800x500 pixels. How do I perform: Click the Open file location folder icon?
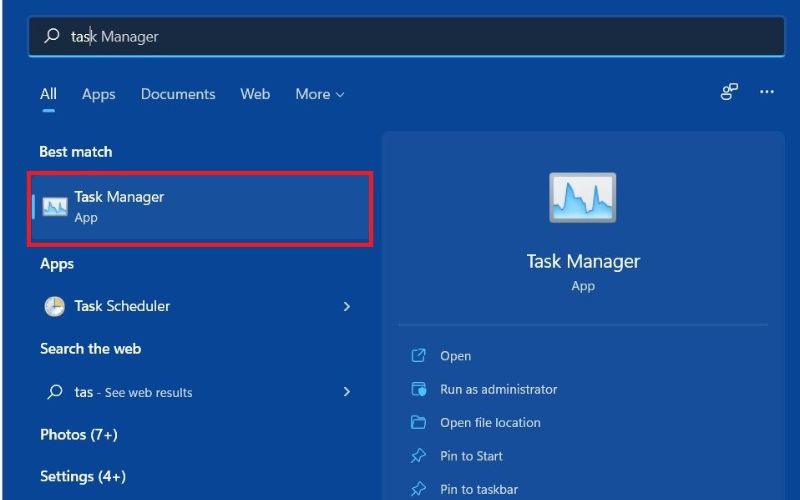419,423
